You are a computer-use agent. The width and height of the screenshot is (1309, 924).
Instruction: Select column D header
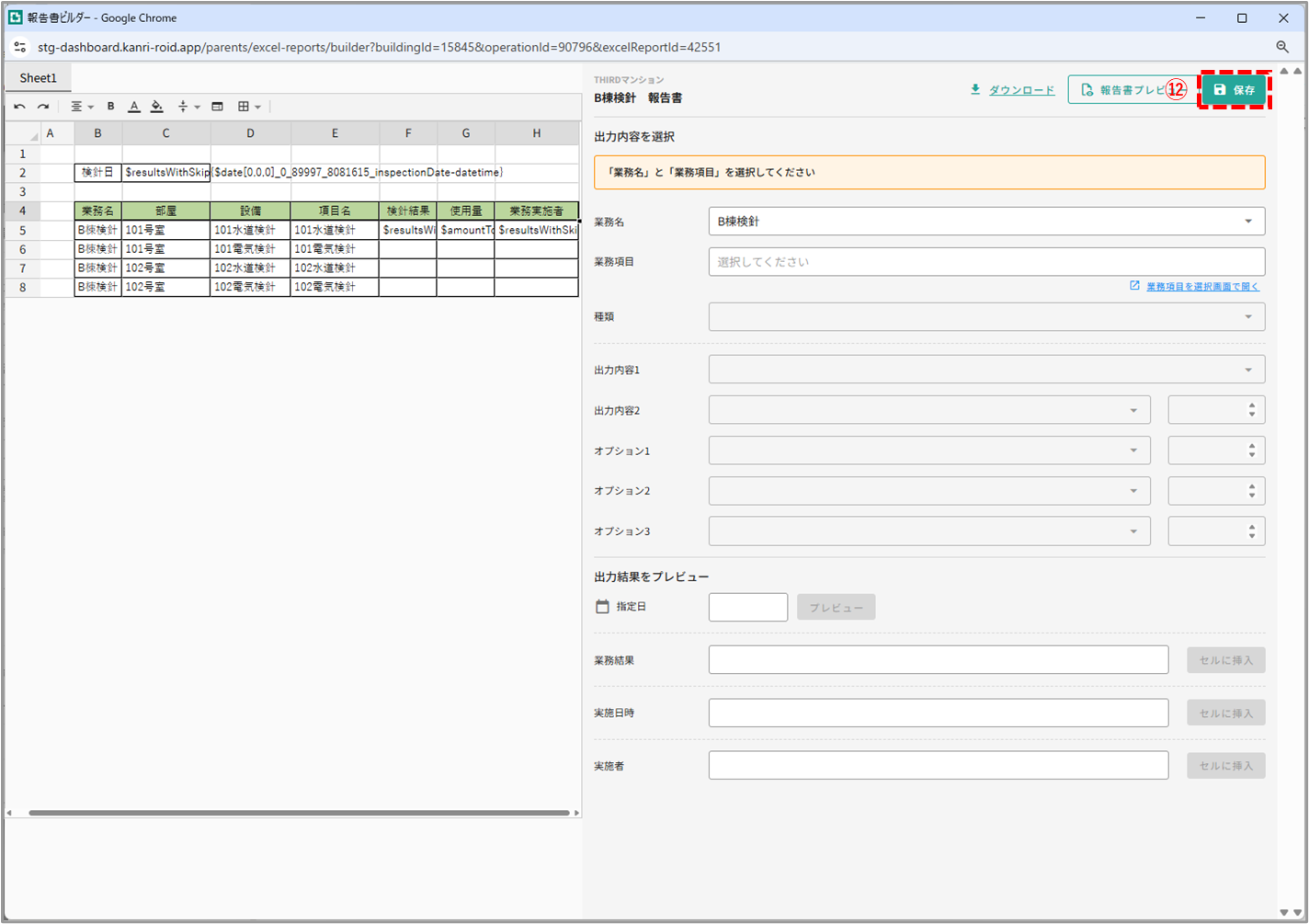coord(250,133)
